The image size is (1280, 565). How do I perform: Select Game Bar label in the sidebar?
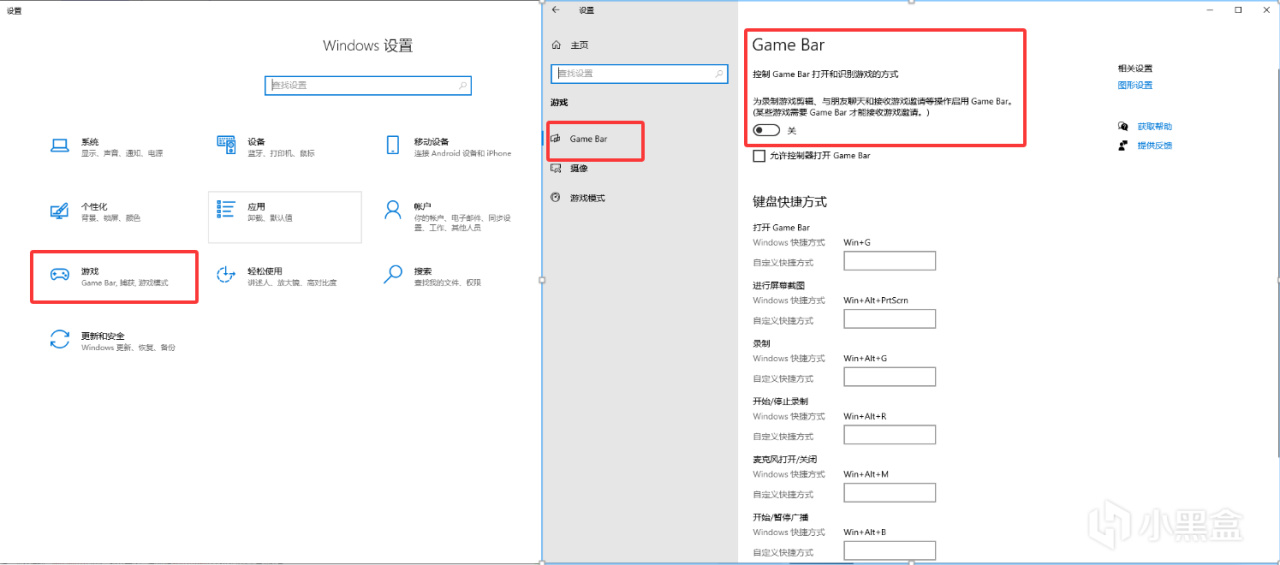[588, 139]
